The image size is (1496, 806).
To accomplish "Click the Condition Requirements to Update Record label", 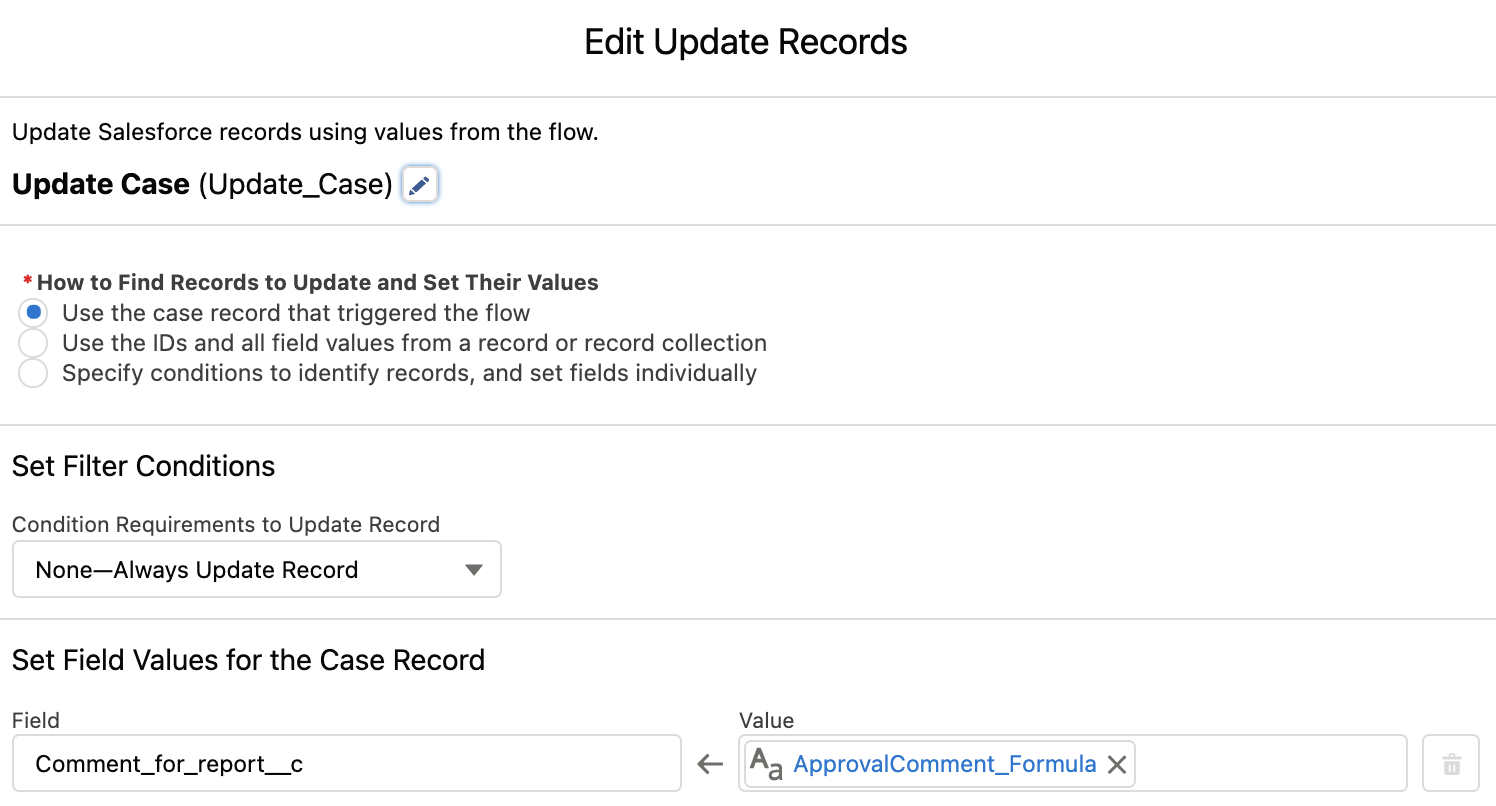I will pos(225,524).
